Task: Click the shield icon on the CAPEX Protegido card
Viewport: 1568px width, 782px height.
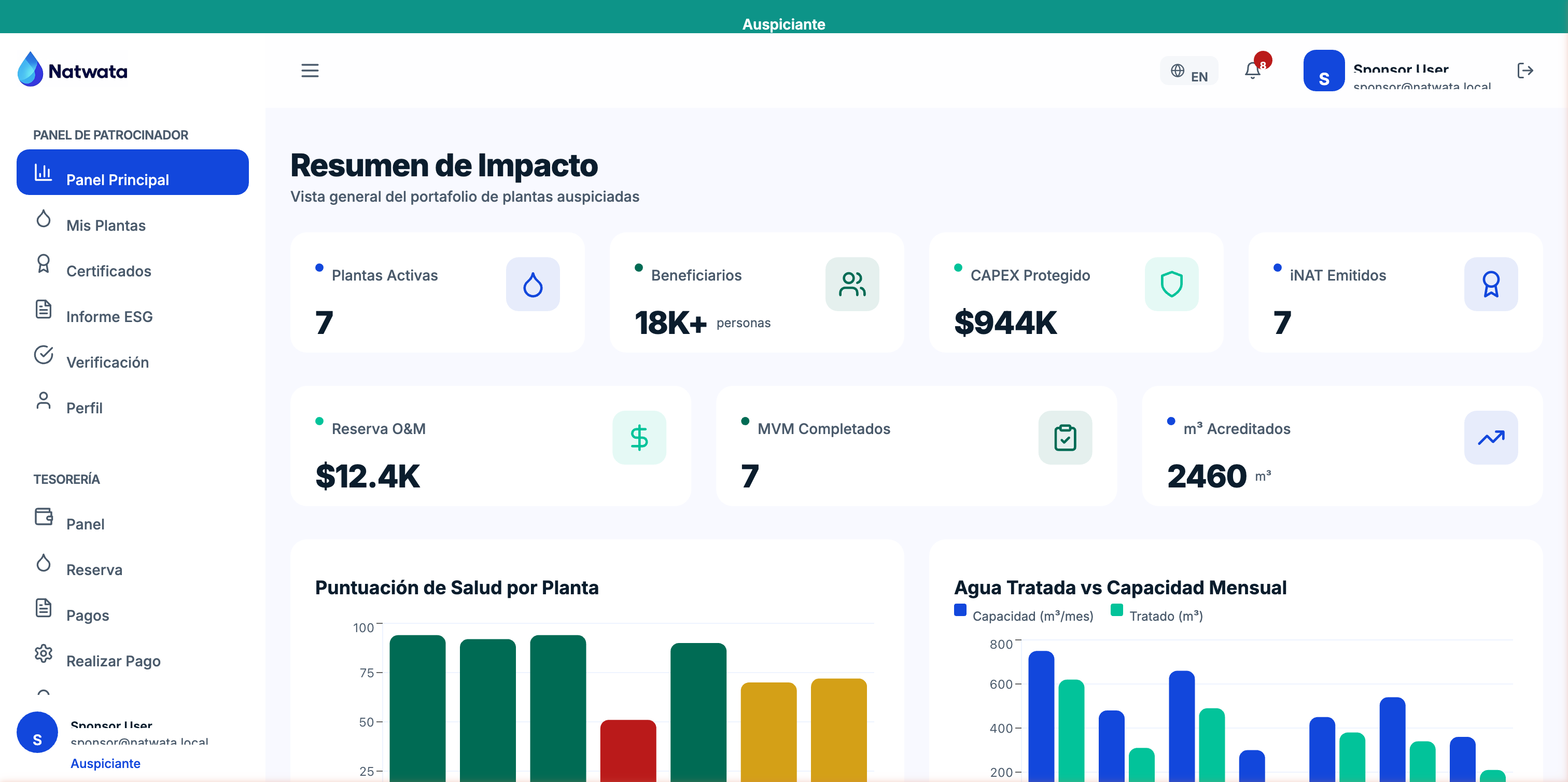Action: click(x=1170, y=284)
